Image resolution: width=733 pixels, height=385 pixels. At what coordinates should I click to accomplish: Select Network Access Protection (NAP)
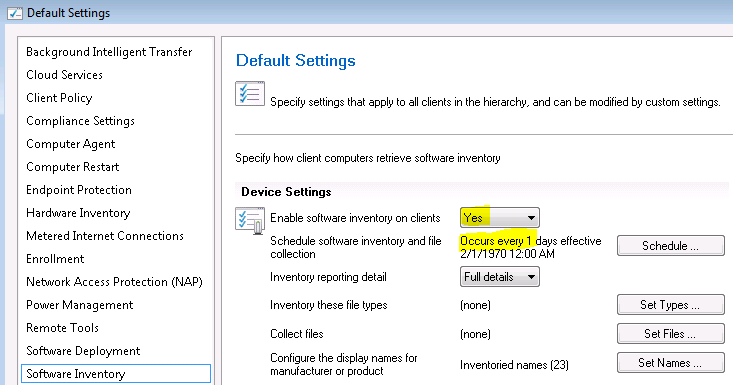point(115,282)
